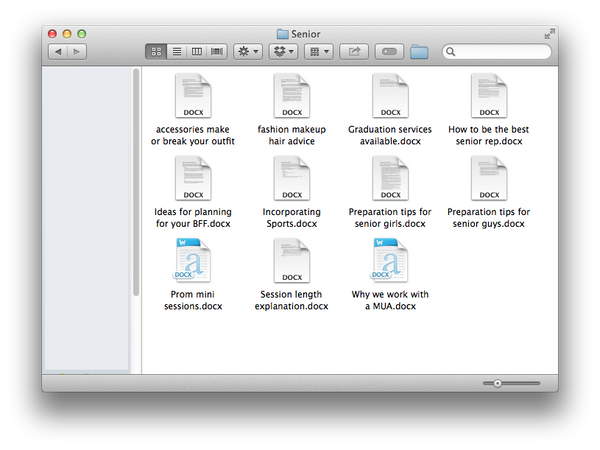This screenshot has height=450, width=600.
Task: Select Incorporating Sports.docx document icon
Action: click(x=291, y=179)
